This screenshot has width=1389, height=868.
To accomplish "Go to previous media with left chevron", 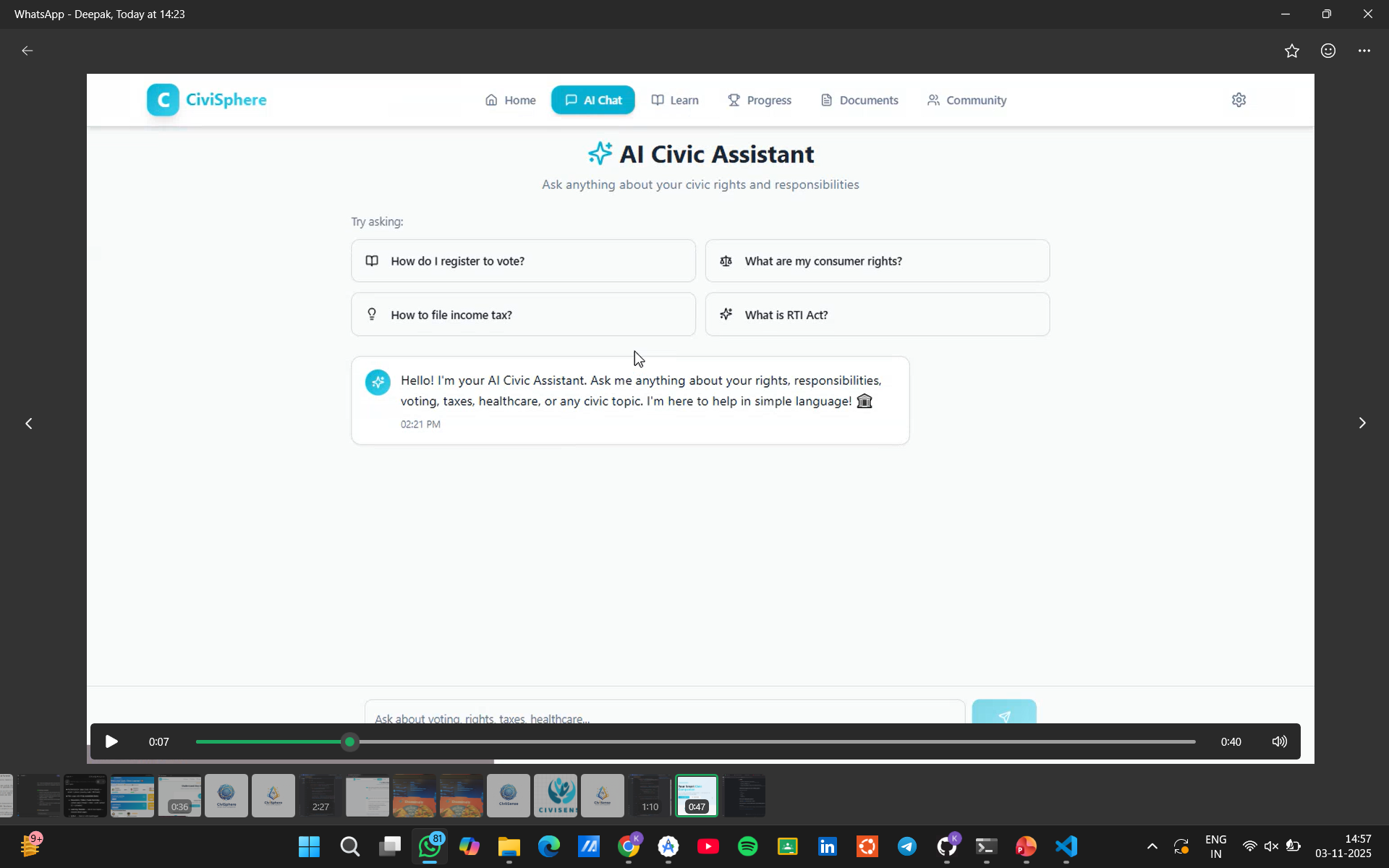I will pyautogui.click(x=29, y=423).
